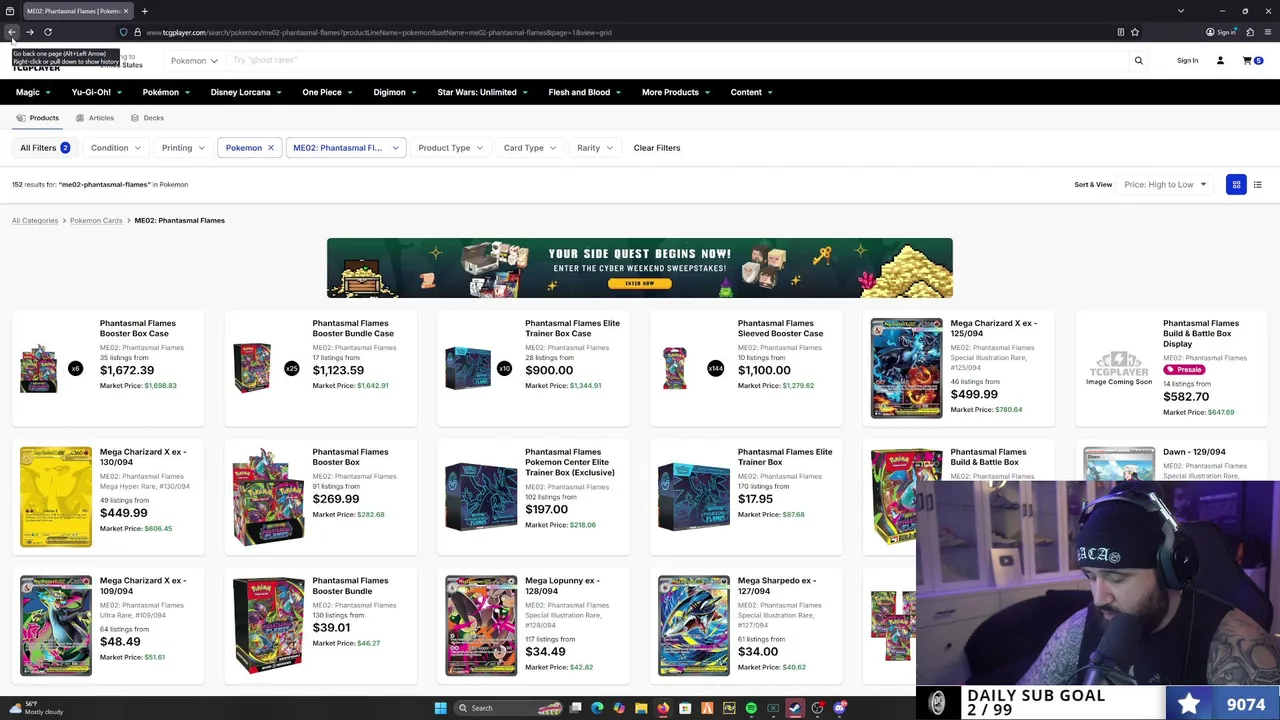This screenshot has width=1280, height=720.
Task: Bookmark this page with the star icon
Action: click(x=1134, y=32)
